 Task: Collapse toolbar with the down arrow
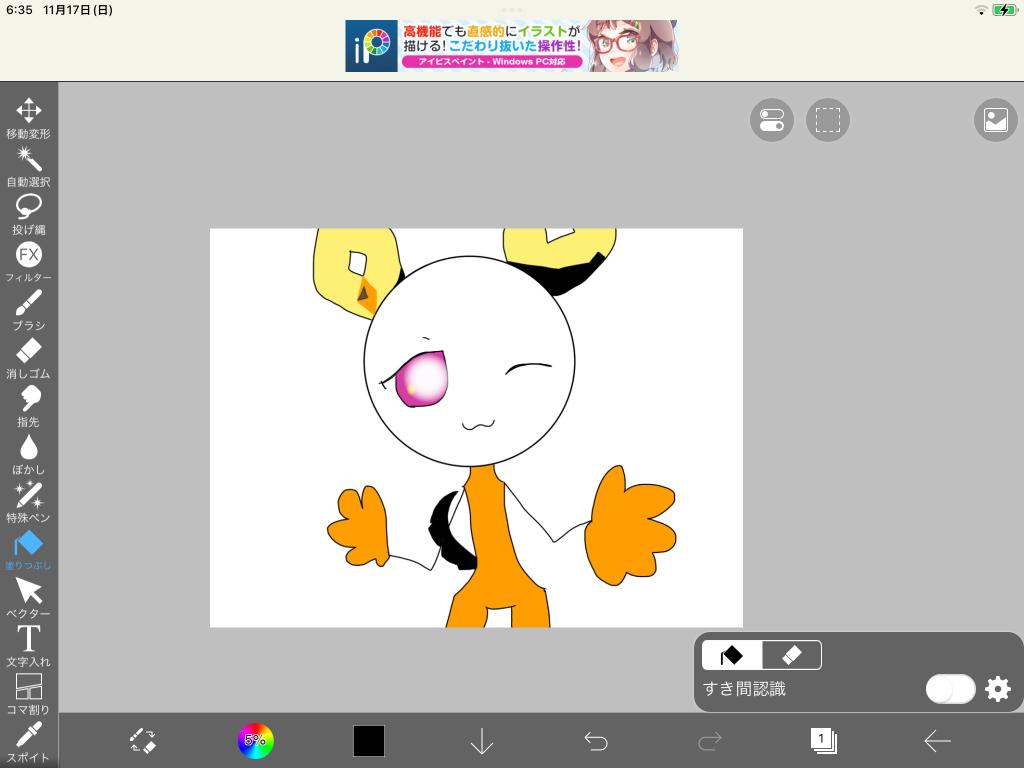(x=482, y=741)
